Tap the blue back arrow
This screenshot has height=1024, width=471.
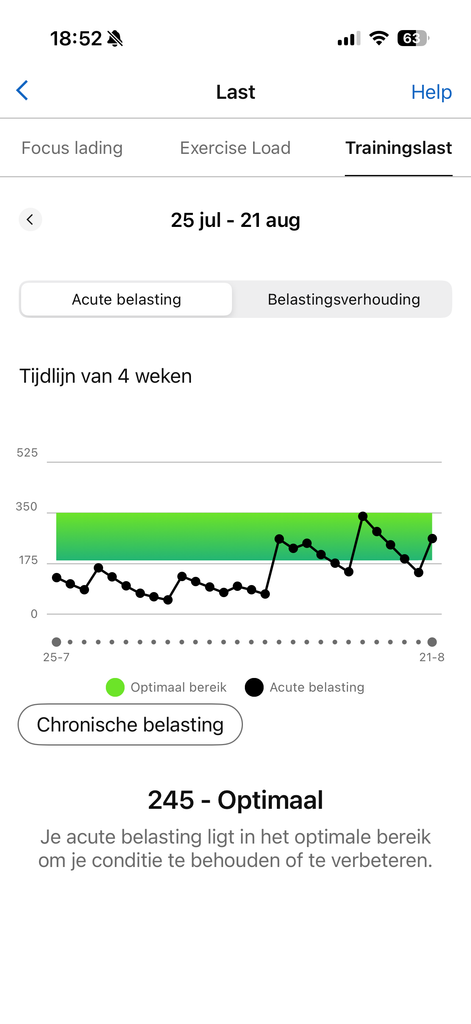[22, 91]
